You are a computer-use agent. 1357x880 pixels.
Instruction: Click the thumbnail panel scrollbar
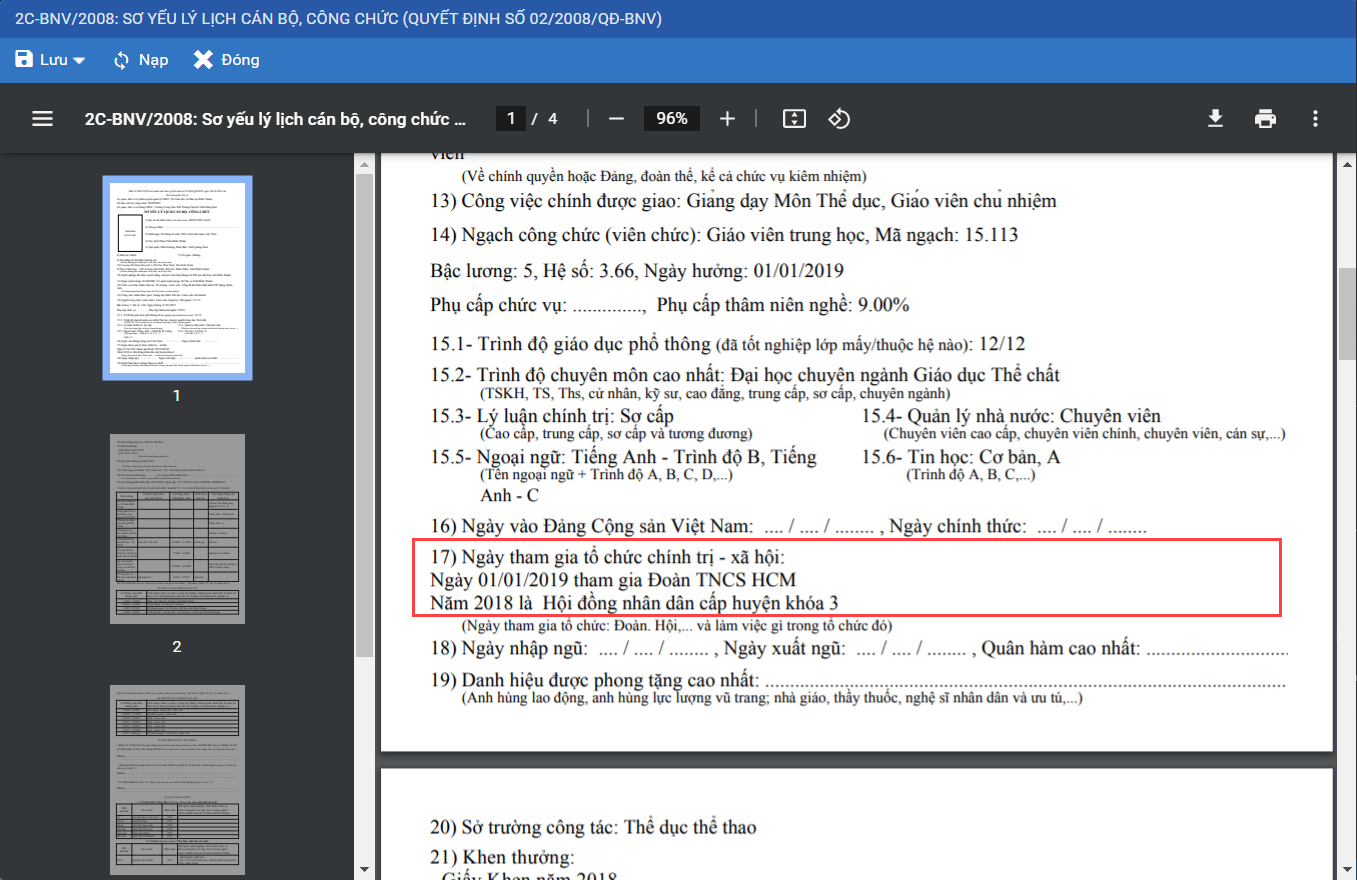pyautogui.click(x=363, y=400)
